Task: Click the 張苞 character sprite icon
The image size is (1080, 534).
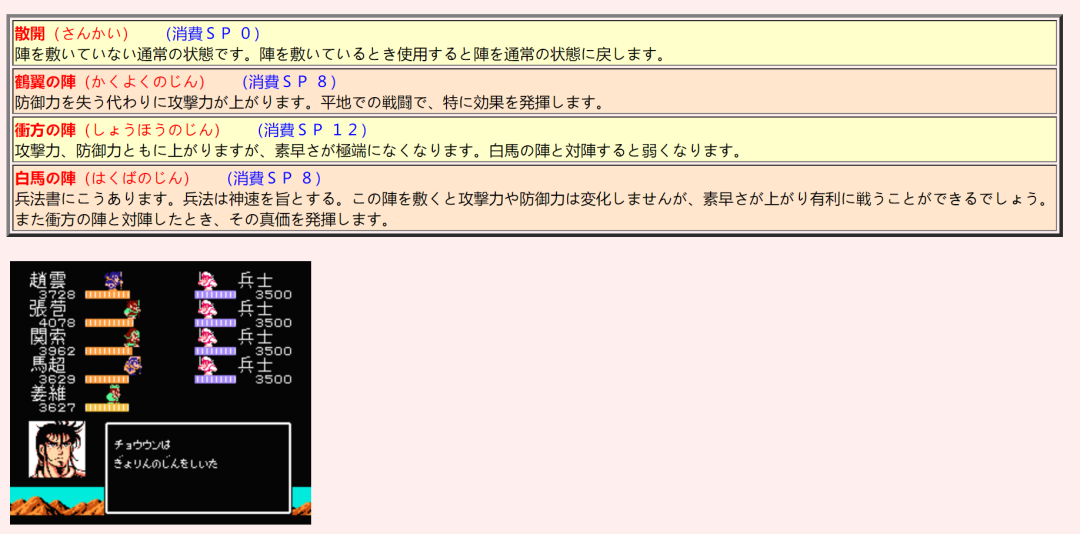Action: 132,309
